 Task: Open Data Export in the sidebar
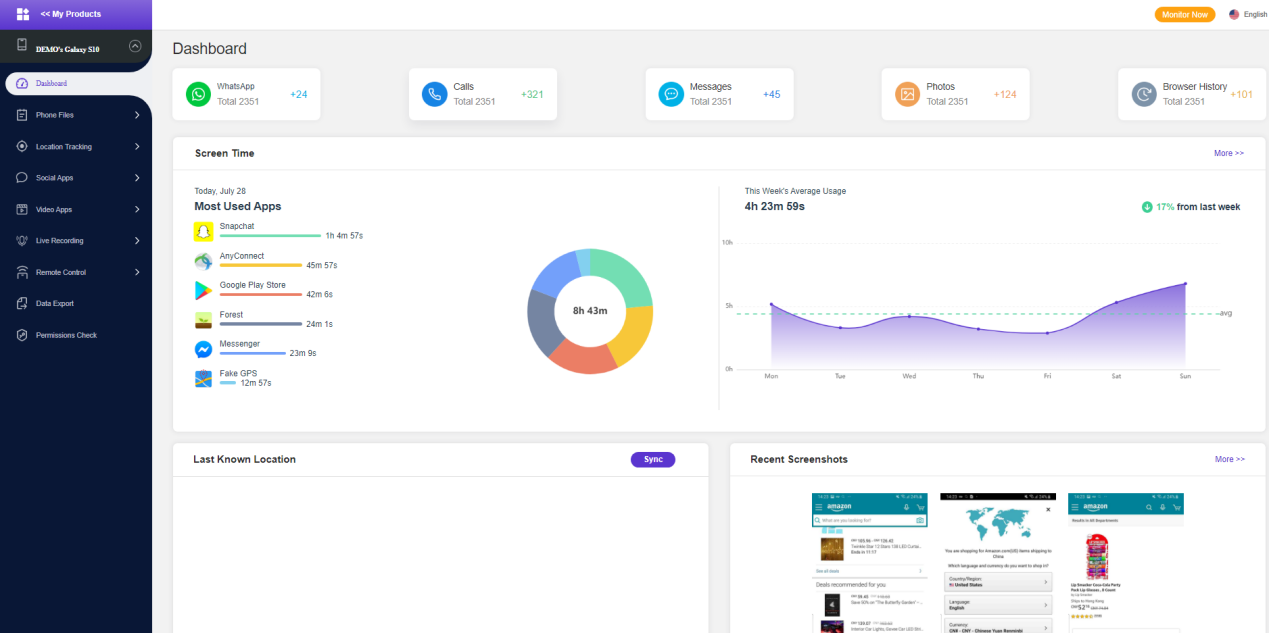tap(55, 304)
